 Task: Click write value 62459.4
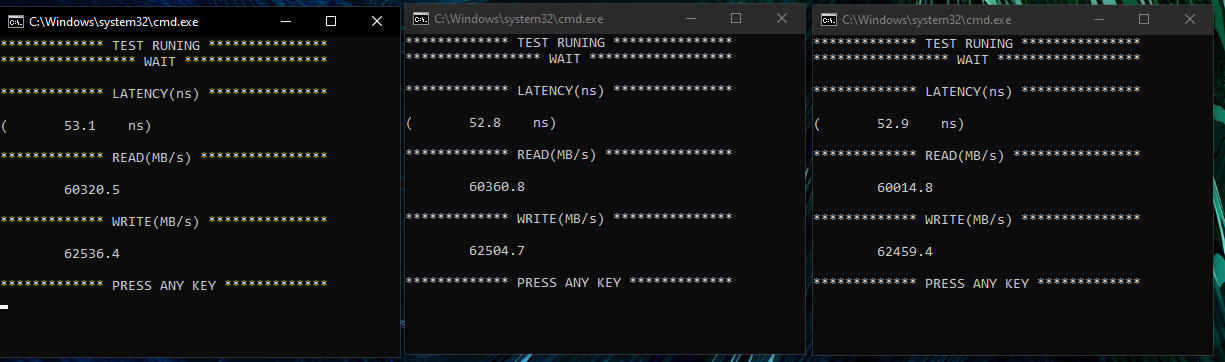pyautogui.click(x=905, y=252)
